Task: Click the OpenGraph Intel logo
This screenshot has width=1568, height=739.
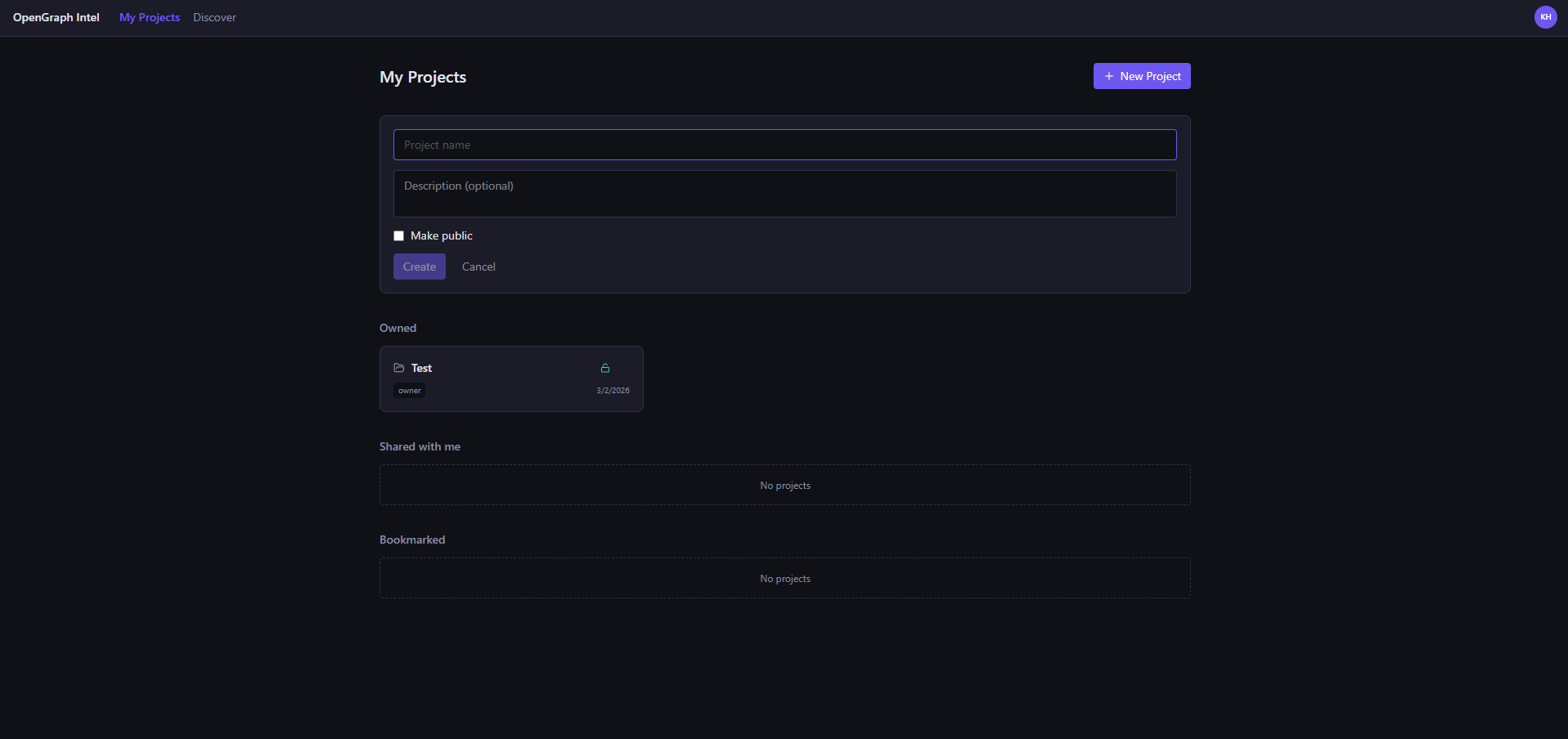Action: pos(56,16)
